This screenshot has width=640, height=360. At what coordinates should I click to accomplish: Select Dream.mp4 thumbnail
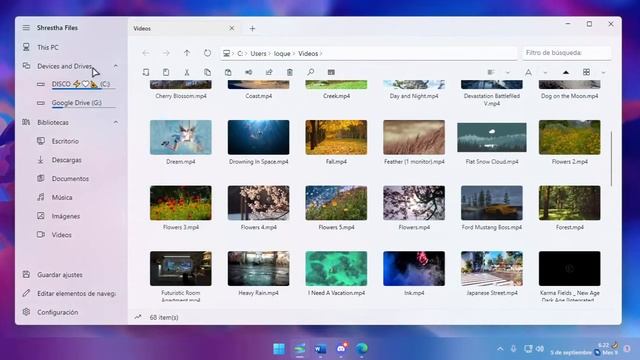click(181, 137)
